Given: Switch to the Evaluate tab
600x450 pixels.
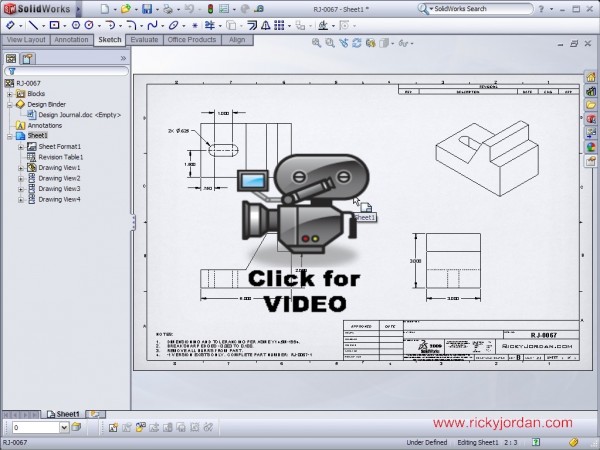Looking at the screenshot, I should click(144, 40).
